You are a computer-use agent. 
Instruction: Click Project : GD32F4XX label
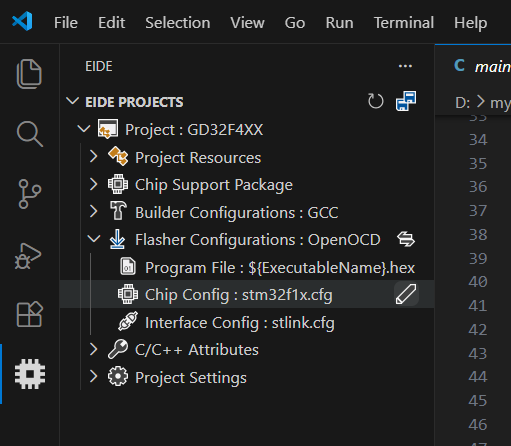pyautogui.click(x=194, y=130)
